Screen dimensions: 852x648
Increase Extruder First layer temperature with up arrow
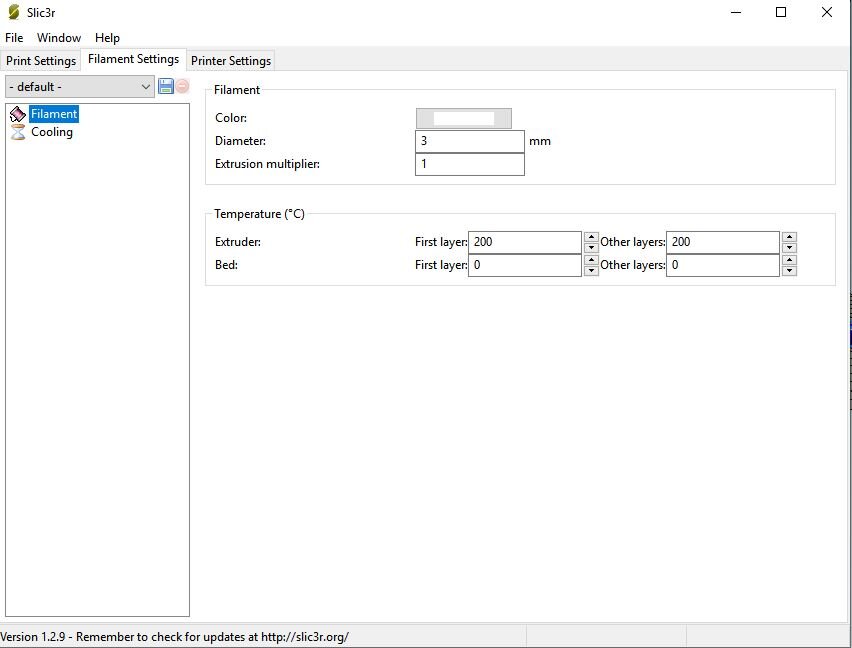[591, 237]
